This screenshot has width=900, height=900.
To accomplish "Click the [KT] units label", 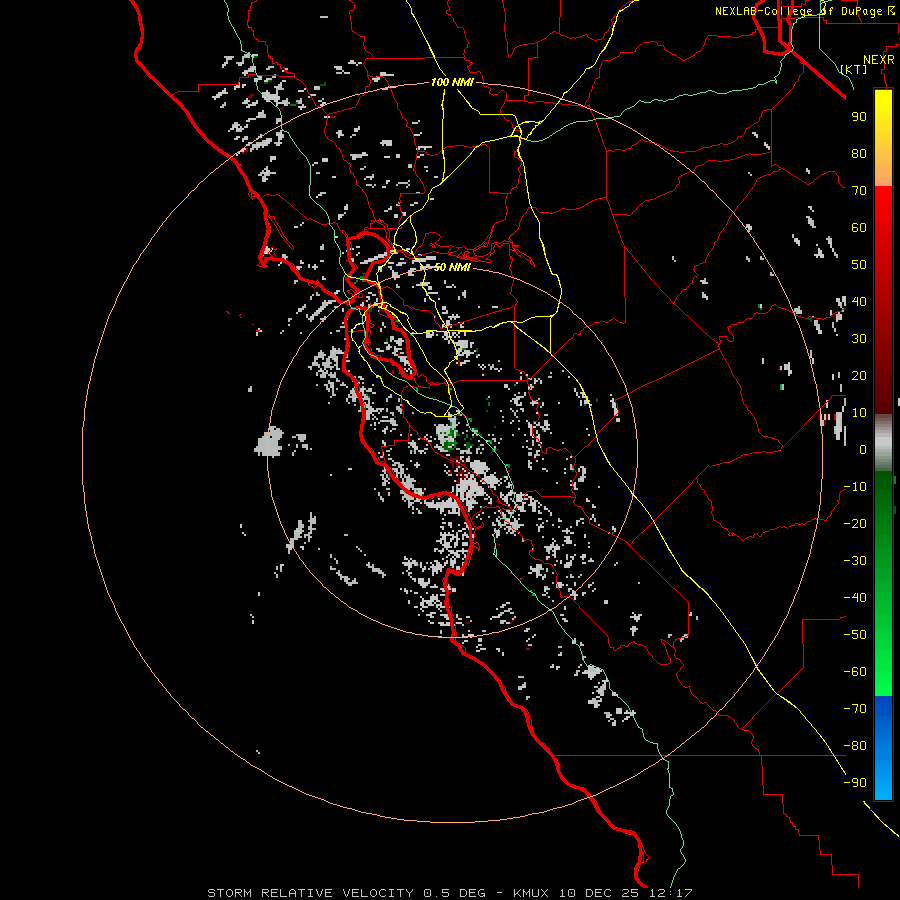I will [854, 69].
